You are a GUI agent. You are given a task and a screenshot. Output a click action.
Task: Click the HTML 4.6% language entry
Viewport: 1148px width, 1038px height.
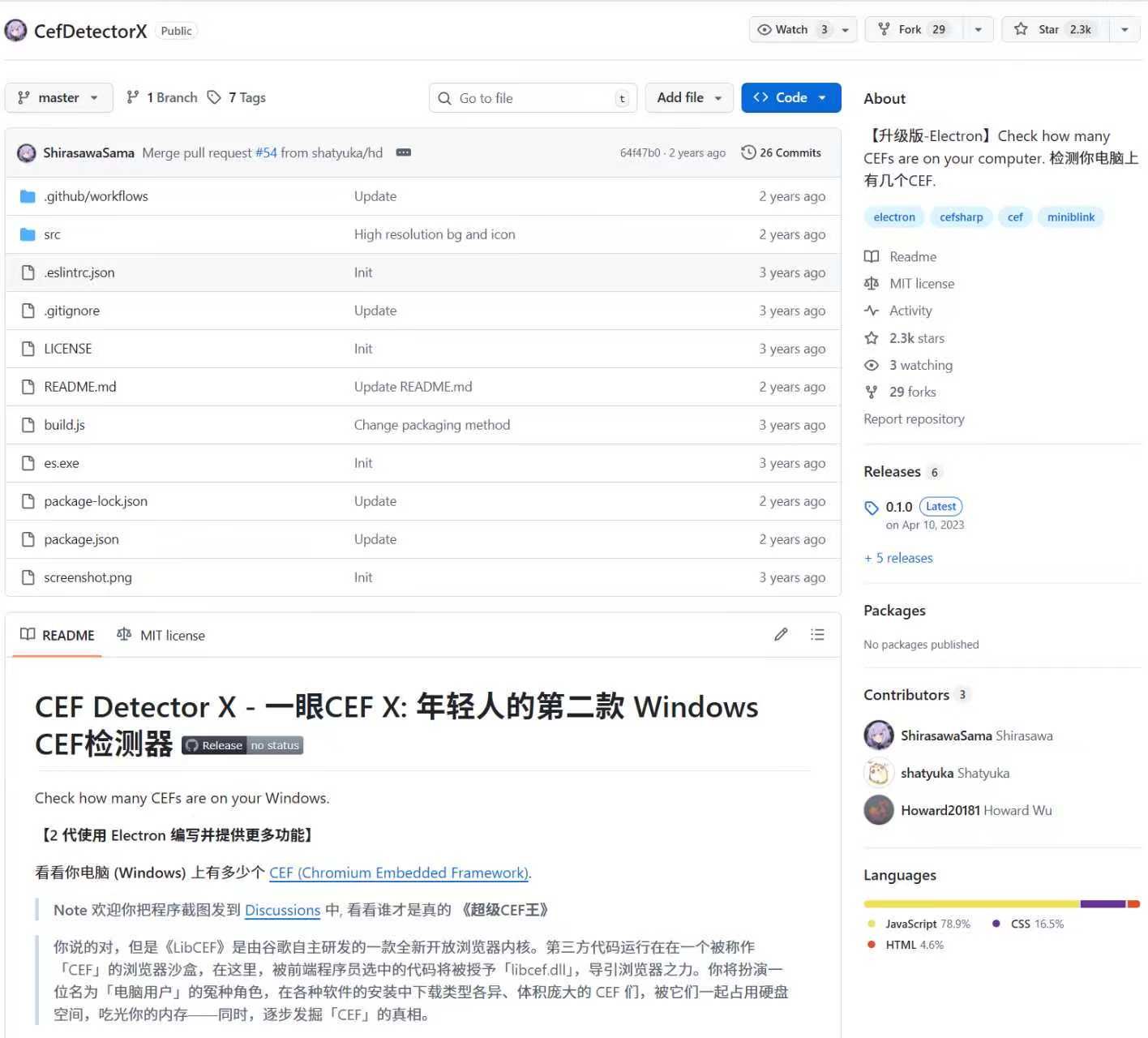(x=906, y=945)
